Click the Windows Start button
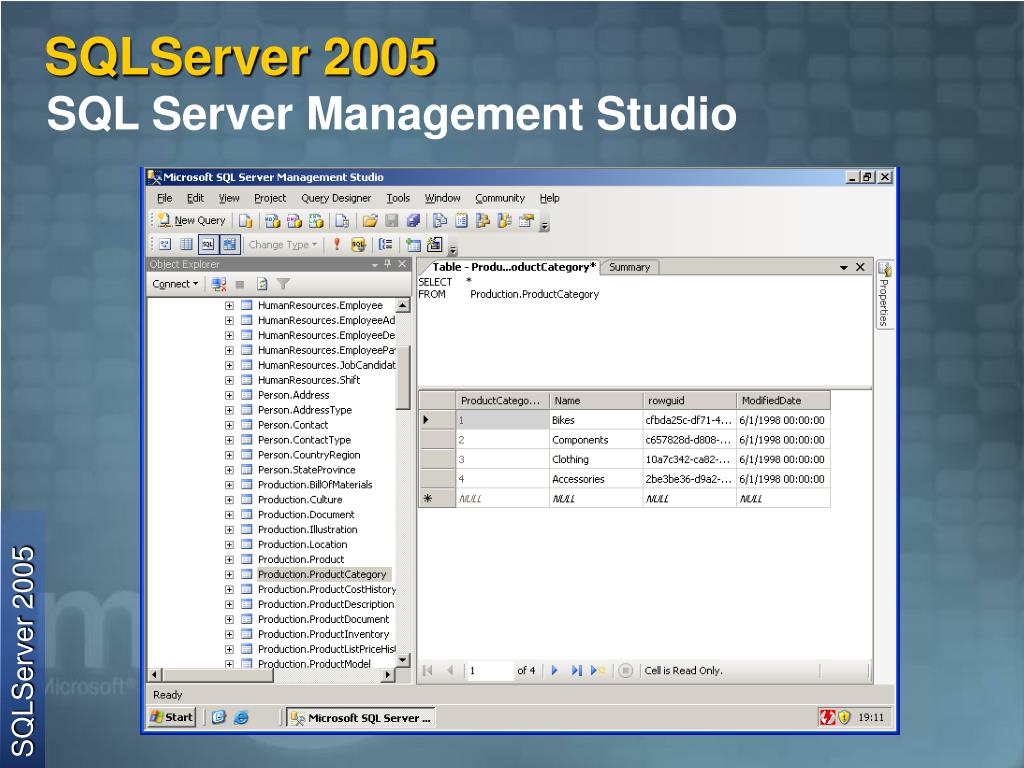Screen dimensions: 1024x768 pyautogui.click(x=172, y=717)
